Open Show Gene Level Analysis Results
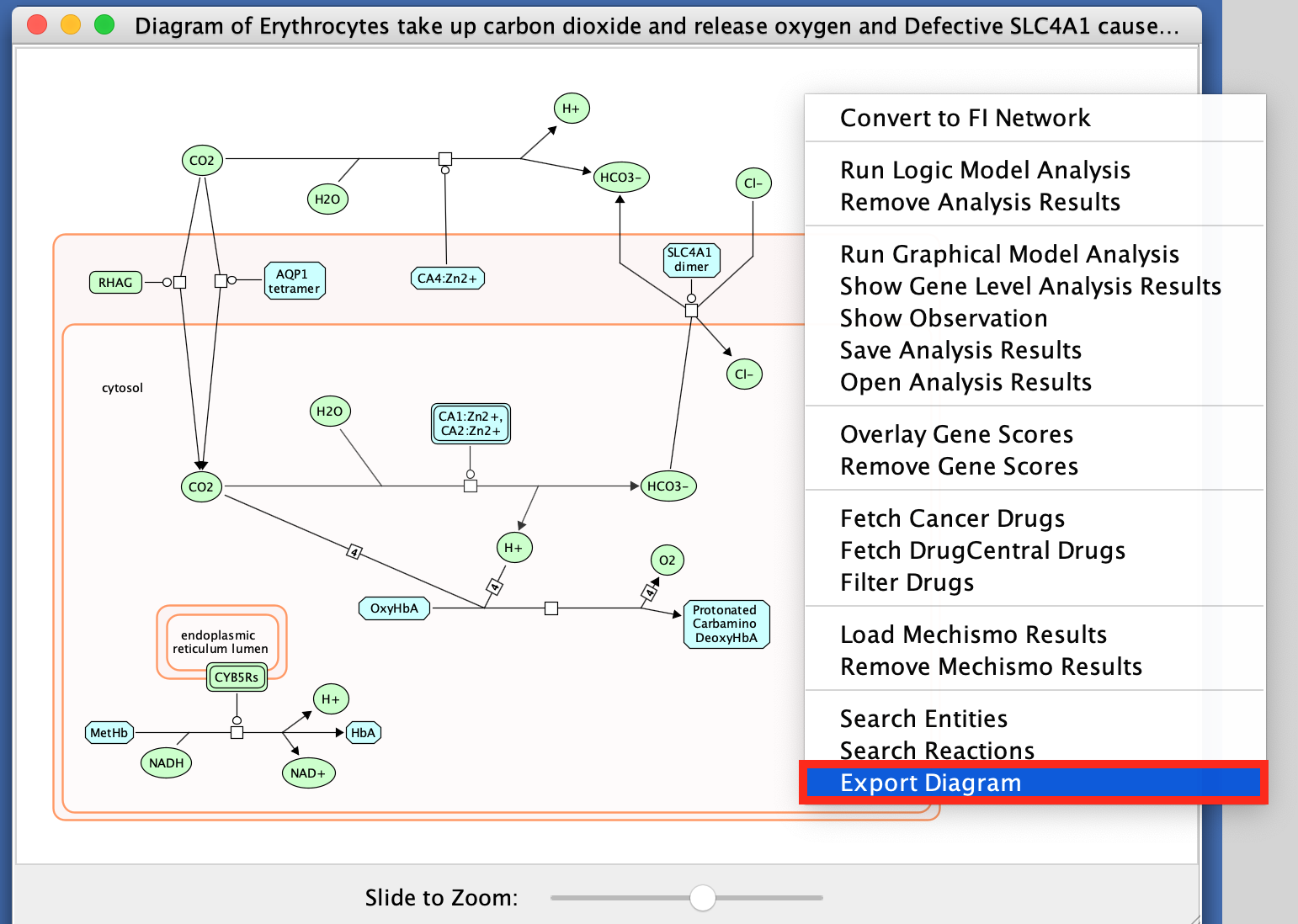 pyautogui.click(x=1035, y=286)
